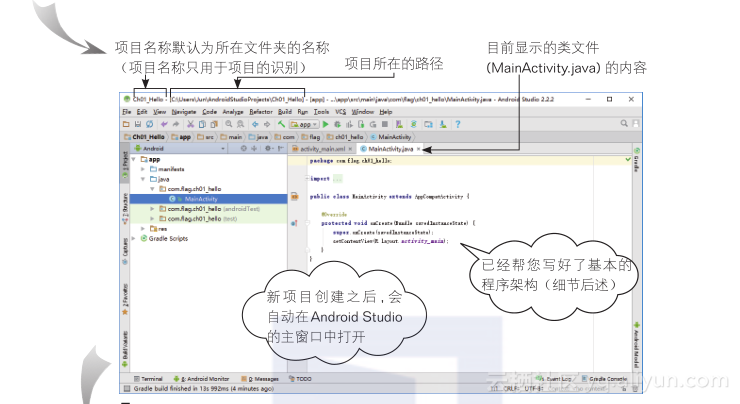
Task: Click the Ch01_Hello breadcrumb in navigation bar
Action: tap(144, 137)
